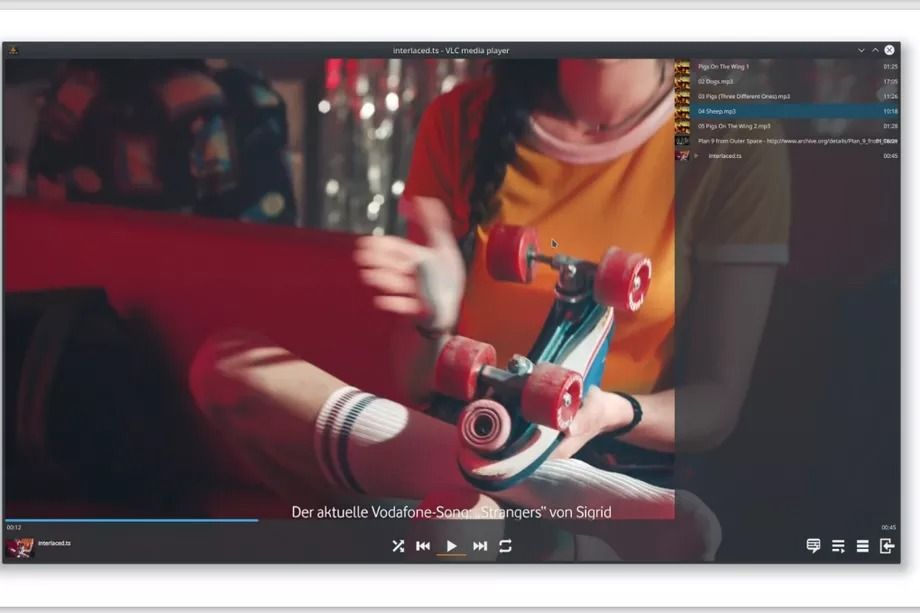Select '02 Dogs.mp3' in playlist
920x613 pixels.
(715, 81)
